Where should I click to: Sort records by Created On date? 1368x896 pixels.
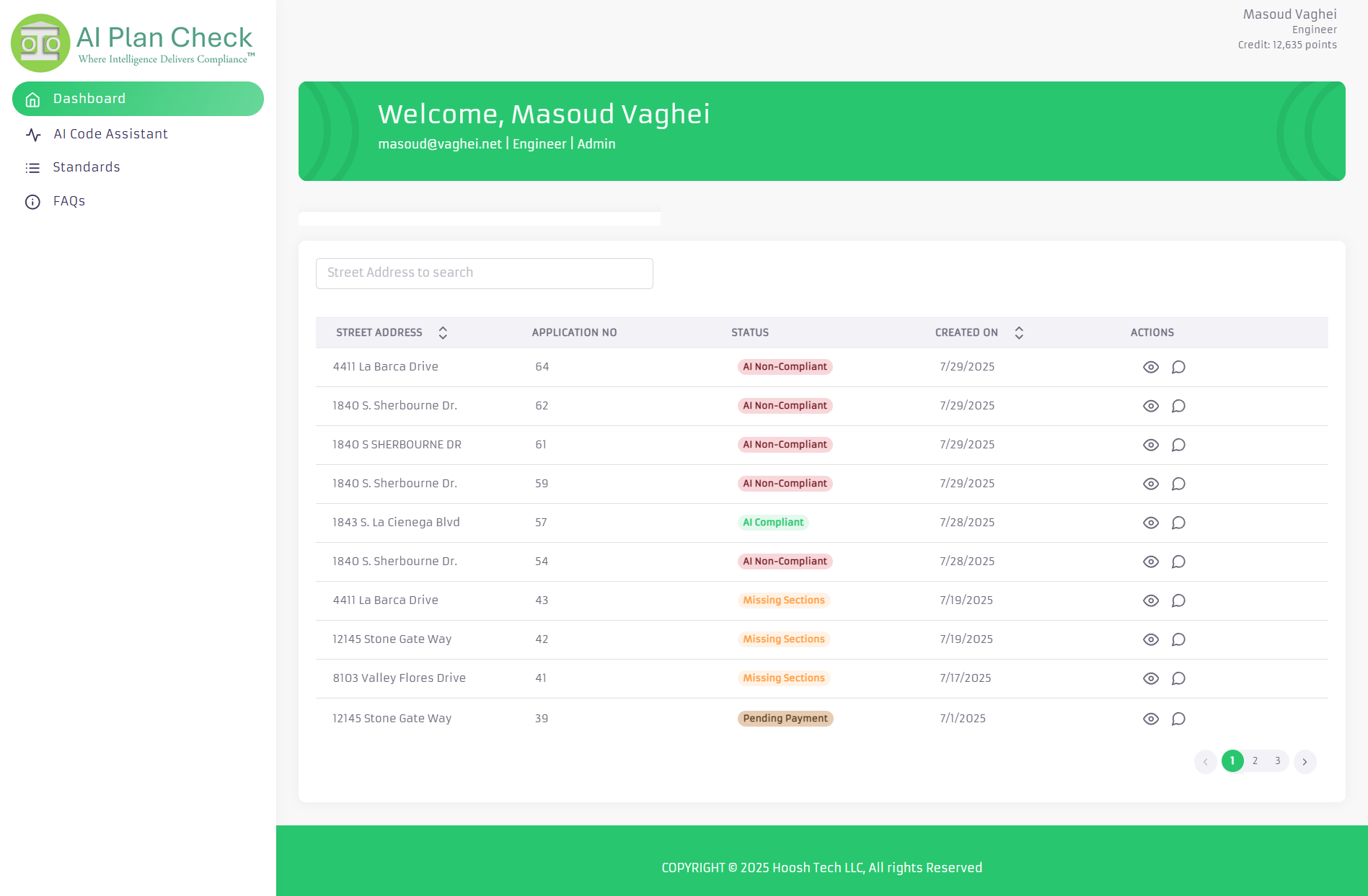[x=1019, y=332]
